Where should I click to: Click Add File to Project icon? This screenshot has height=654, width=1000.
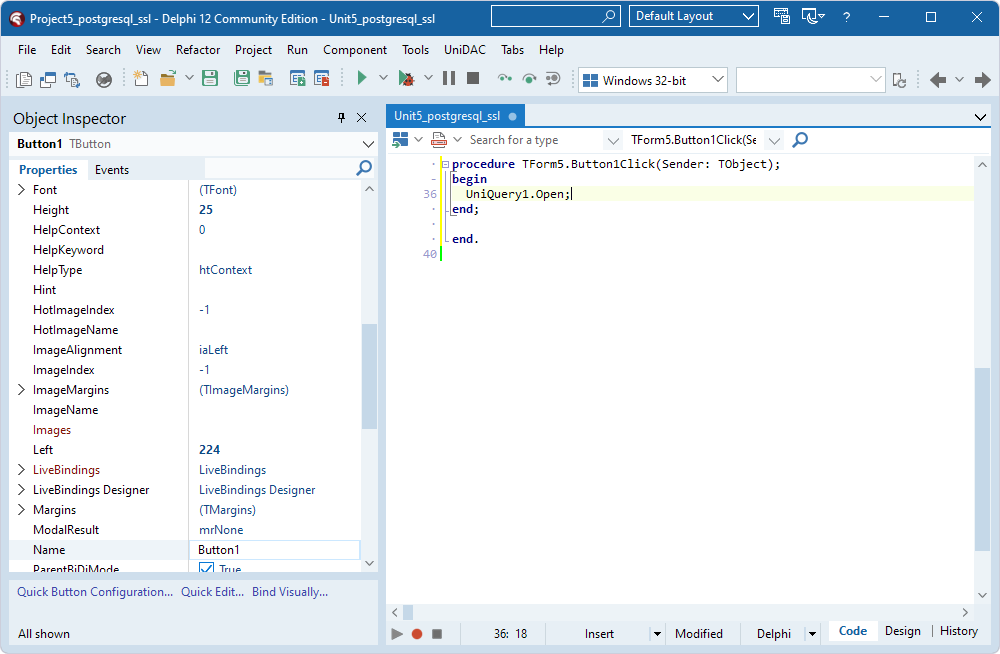tap(297, 78)
